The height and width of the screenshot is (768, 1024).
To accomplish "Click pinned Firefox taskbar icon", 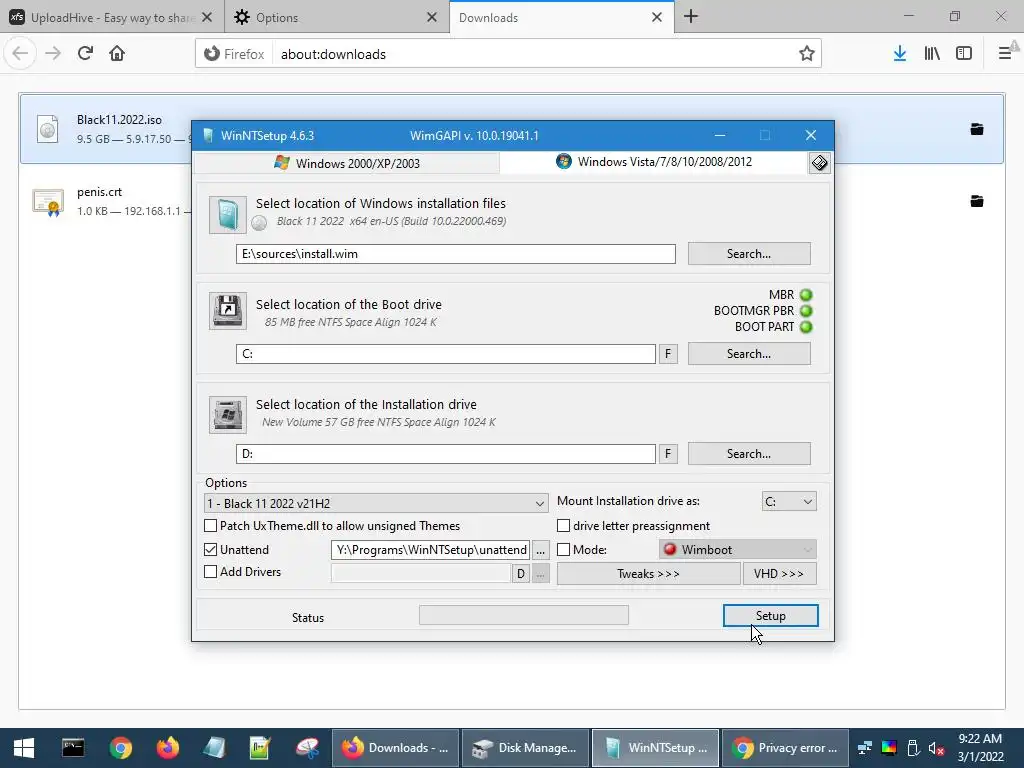I will pyautogui.click(x=168, y=748).
